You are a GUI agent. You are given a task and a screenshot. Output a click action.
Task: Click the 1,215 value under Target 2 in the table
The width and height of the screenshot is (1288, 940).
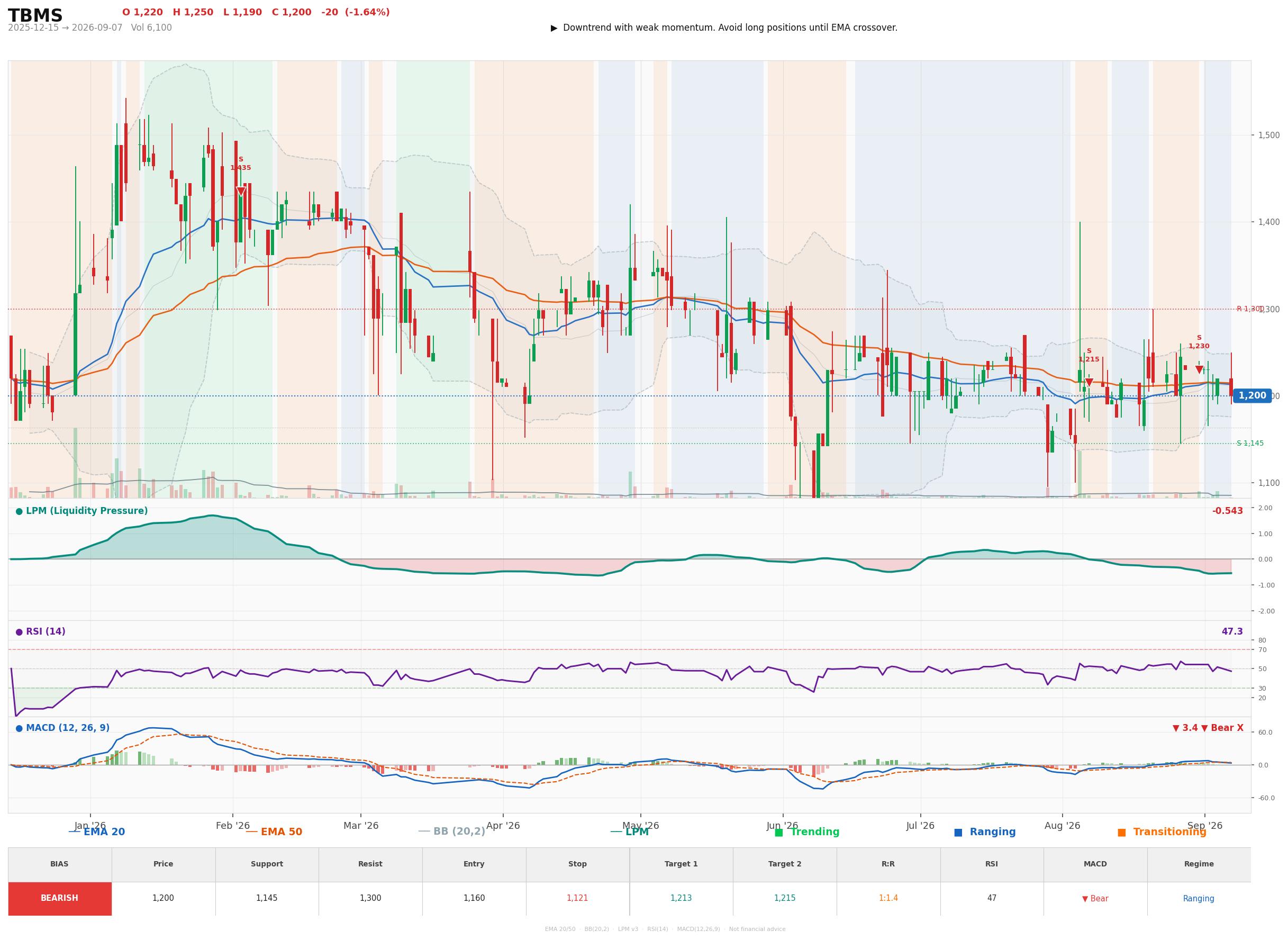pyautogui.click(x=785, y=899)
